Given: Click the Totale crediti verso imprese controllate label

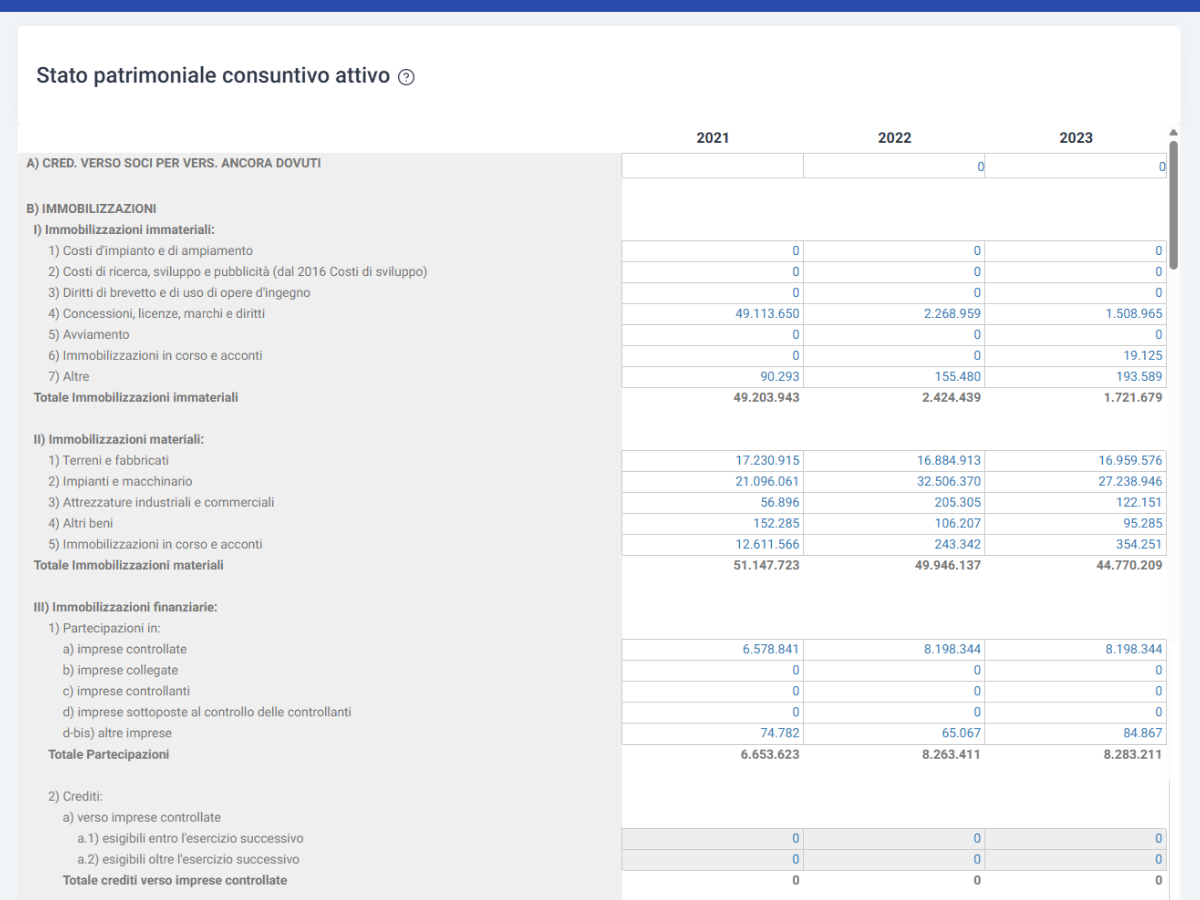Looking at the screenshot, I should tap(175, 881).
